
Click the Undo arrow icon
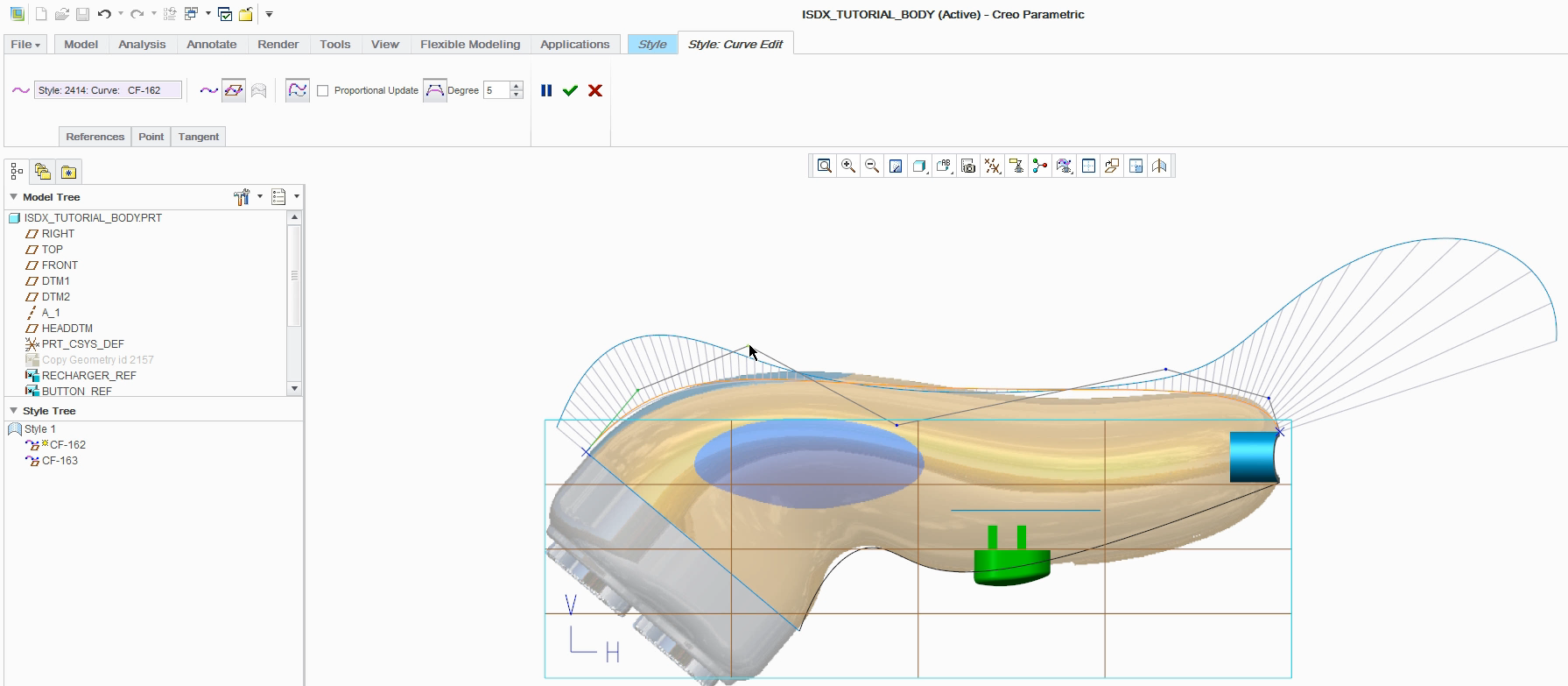tap(104, 14)
